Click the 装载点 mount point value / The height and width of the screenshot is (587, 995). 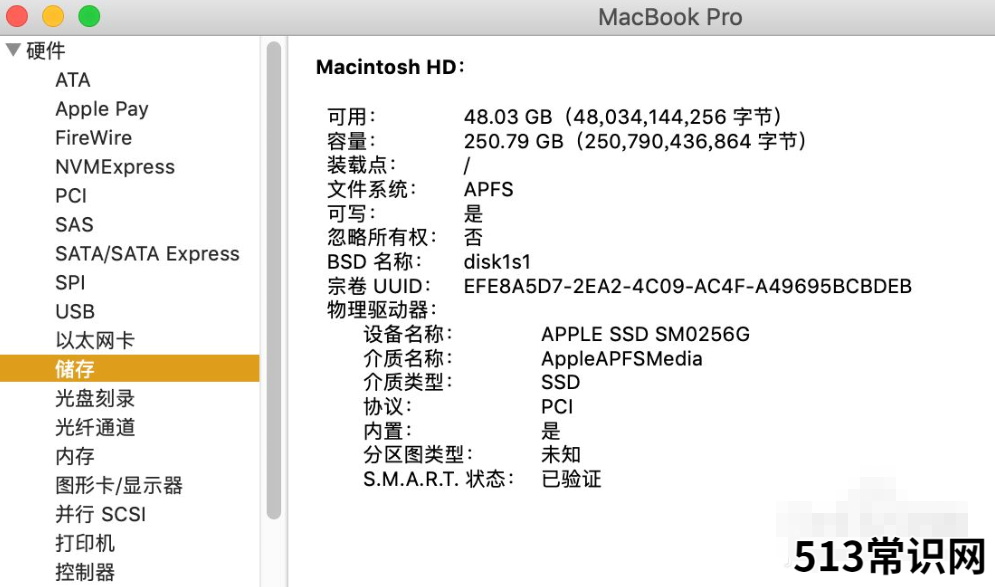pos(467,165)
